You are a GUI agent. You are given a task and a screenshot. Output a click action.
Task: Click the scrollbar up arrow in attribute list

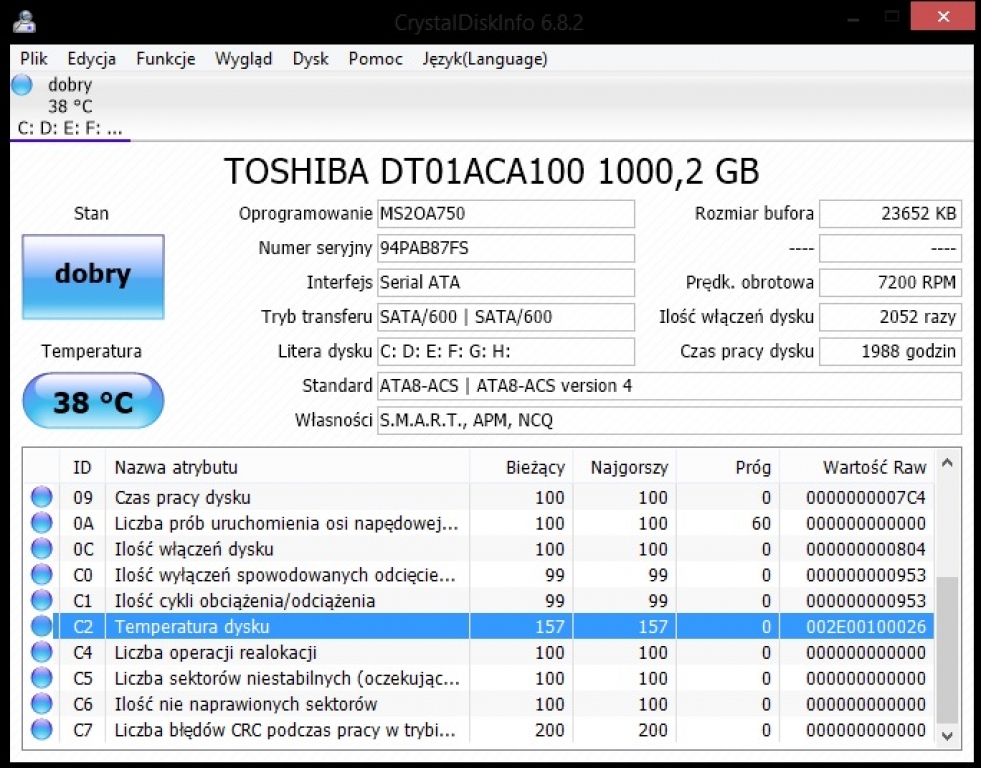tap(947, 463)
